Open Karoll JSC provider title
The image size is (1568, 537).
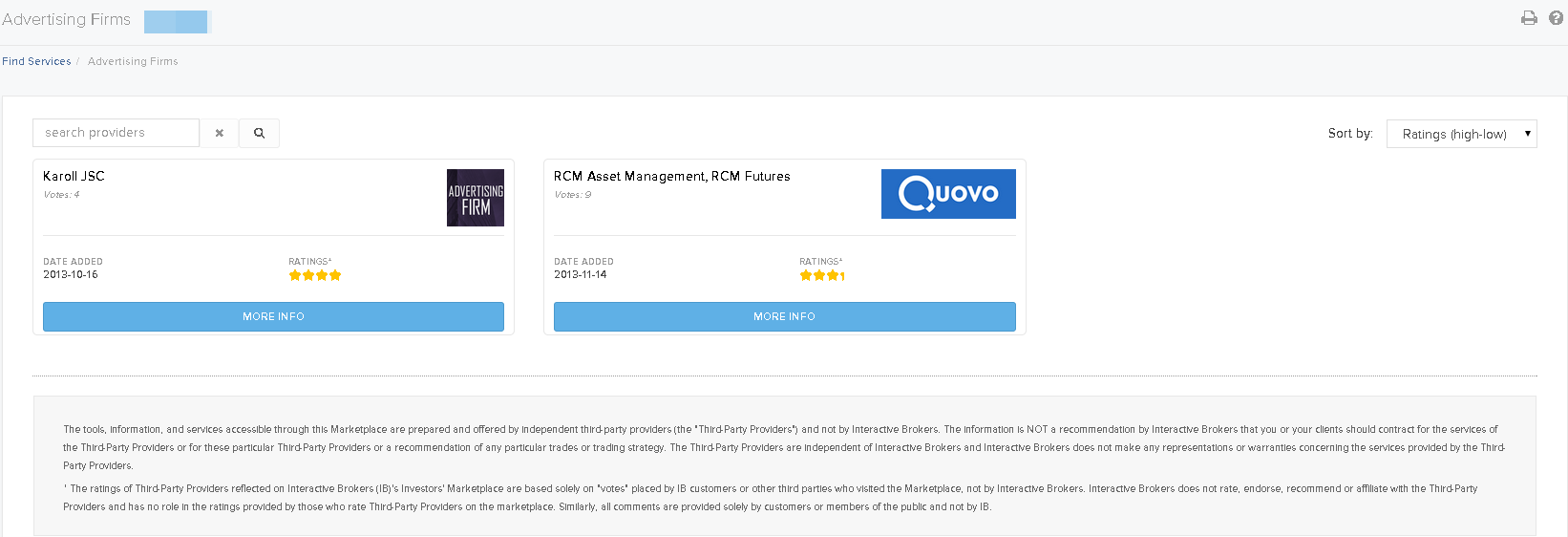(x=74, y=176)
